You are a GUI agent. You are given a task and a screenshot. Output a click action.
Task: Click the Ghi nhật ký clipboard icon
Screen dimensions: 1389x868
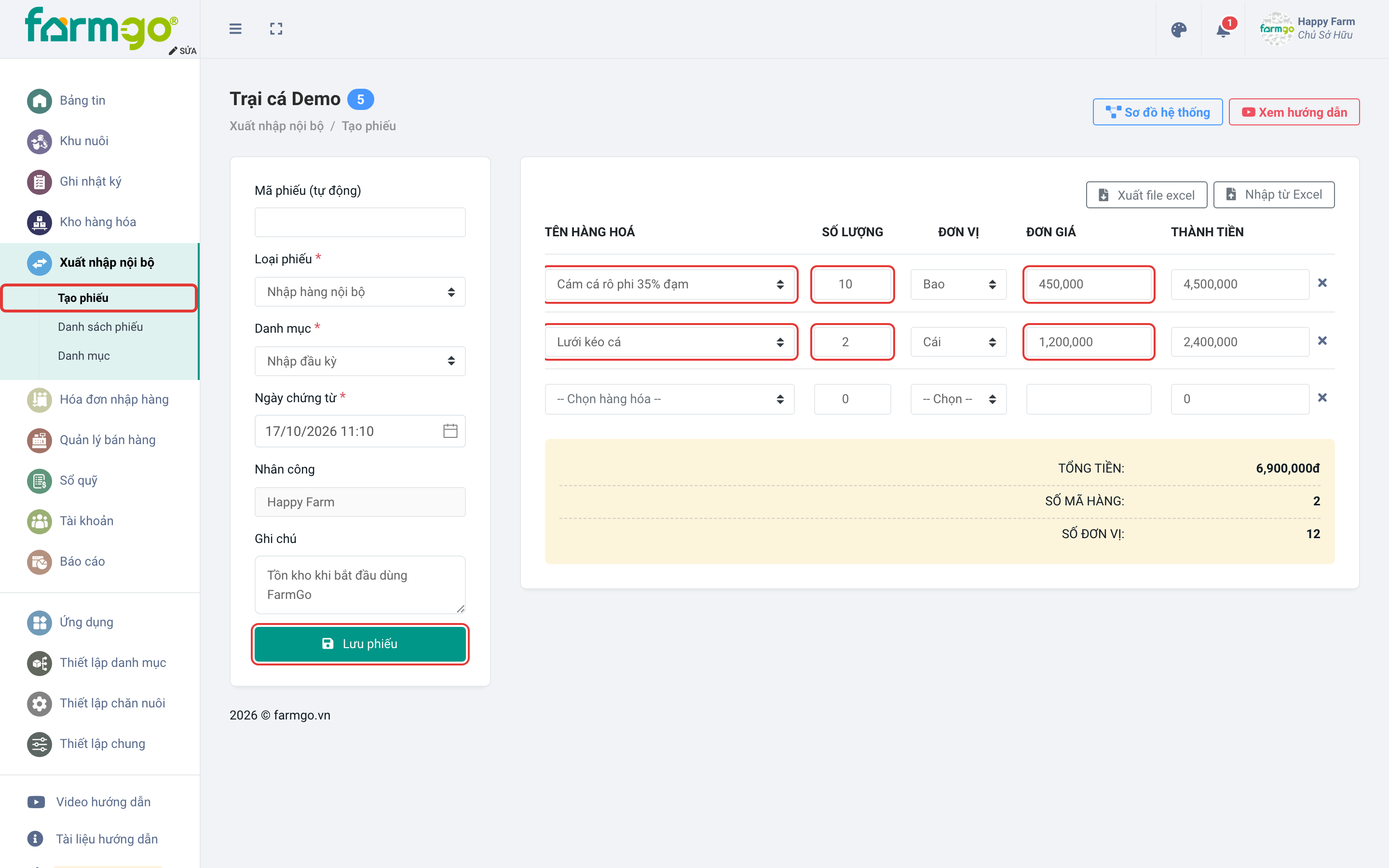40,182
